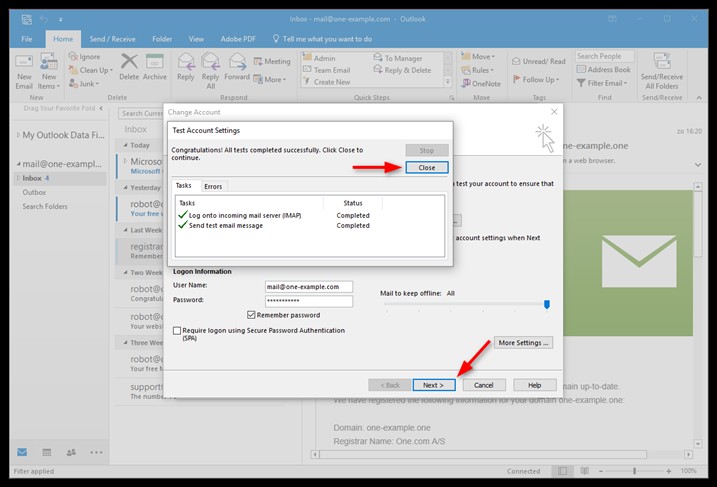Click the Reply icon
This screenshot has width=717, height=487.
point(186,61)
